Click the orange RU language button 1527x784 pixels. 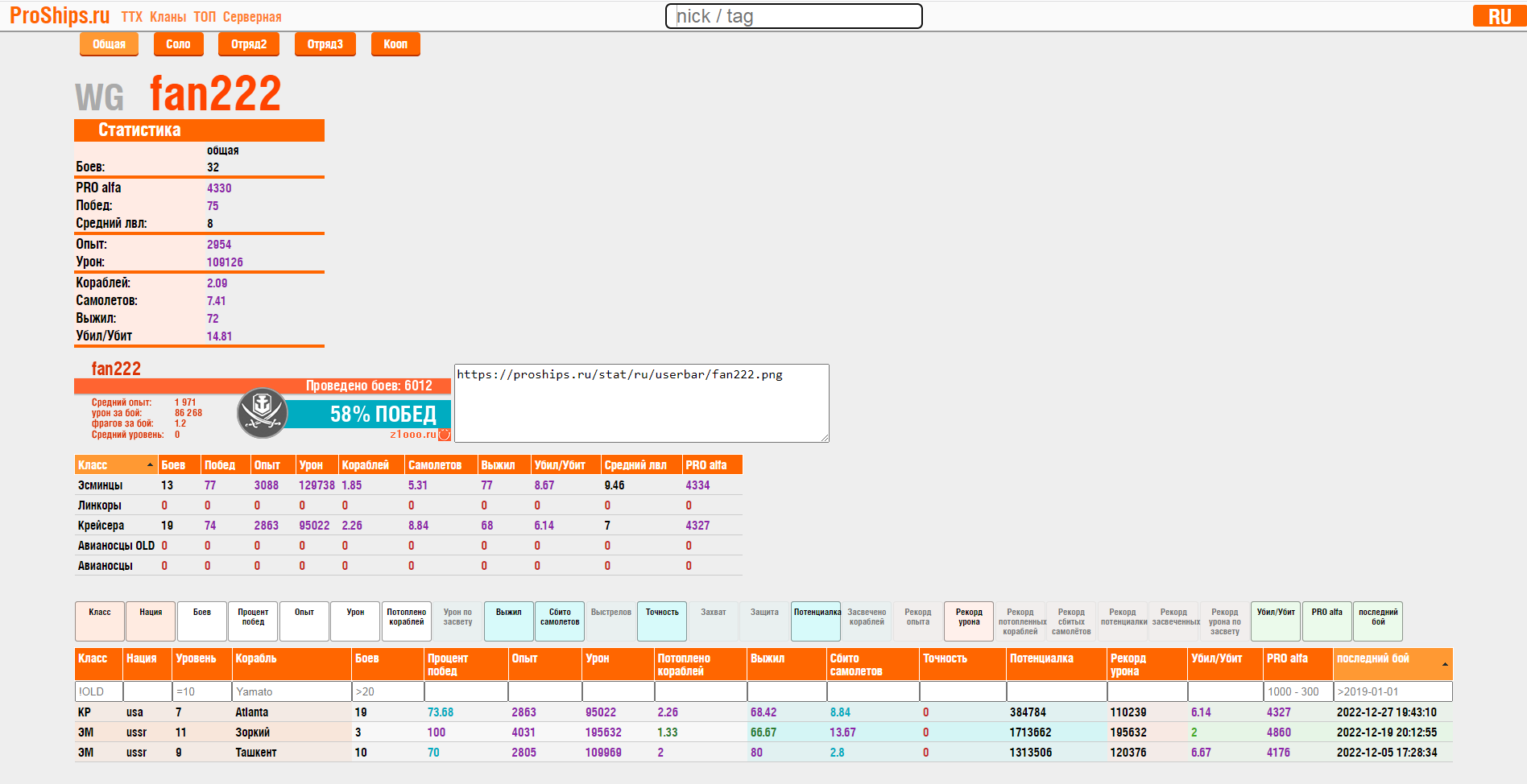coord(1498,16)
